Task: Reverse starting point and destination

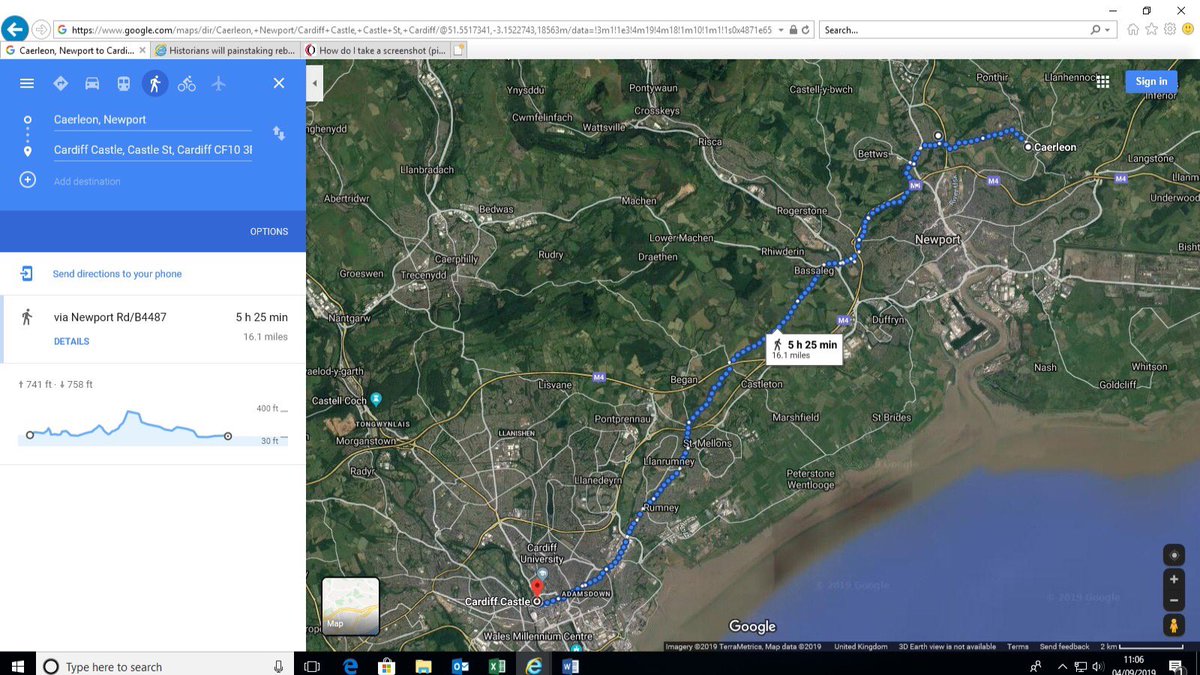Action: pyautogui.click(x=279, y=133)
